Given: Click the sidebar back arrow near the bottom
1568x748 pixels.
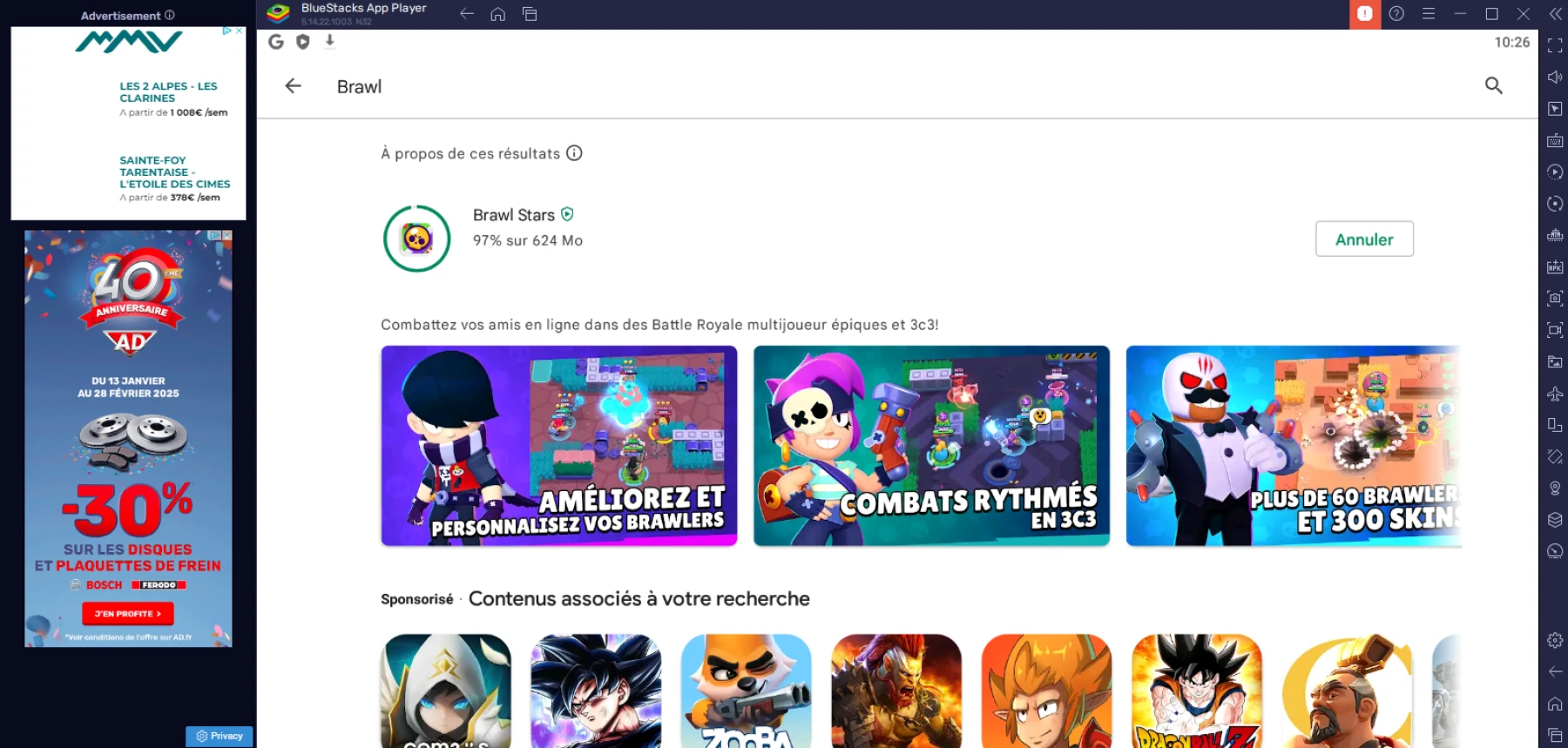Looking at the screenshot, I should click(x=1555, y=671).
